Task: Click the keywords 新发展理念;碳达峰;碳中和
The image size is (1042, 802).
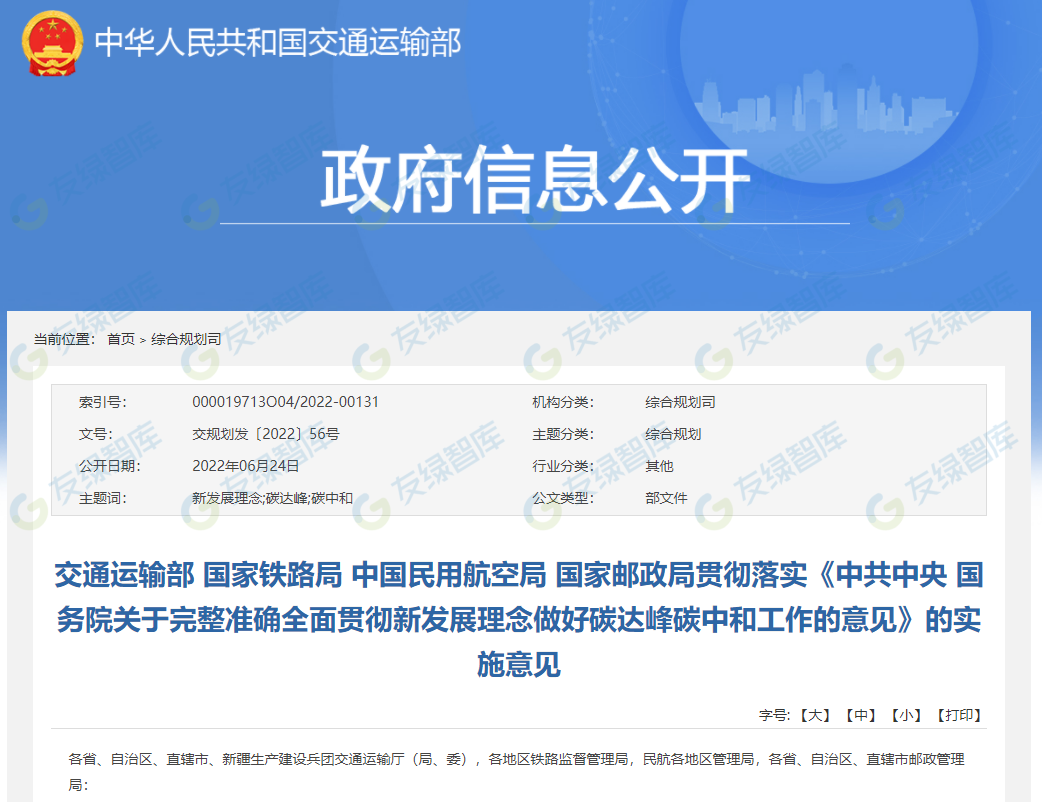Action: coord(272,498)
